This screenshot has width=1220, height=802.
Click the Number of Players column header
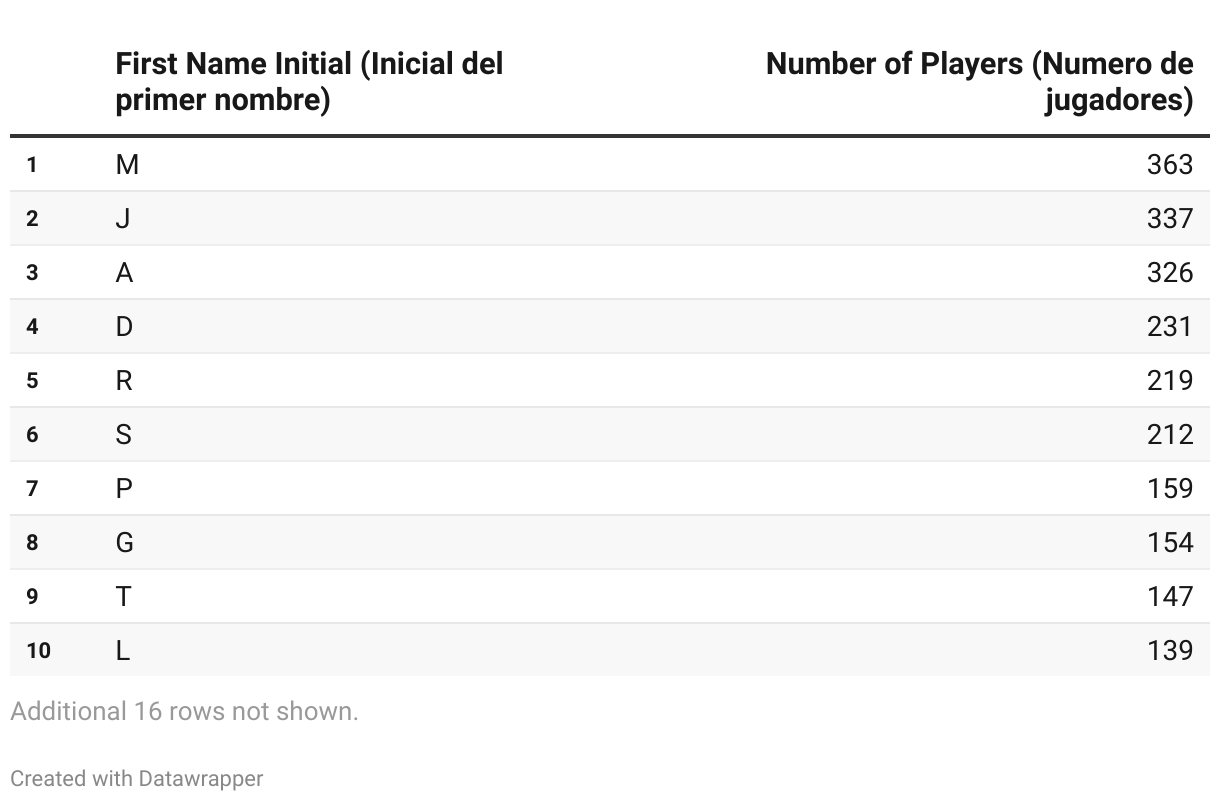point(979,82)
